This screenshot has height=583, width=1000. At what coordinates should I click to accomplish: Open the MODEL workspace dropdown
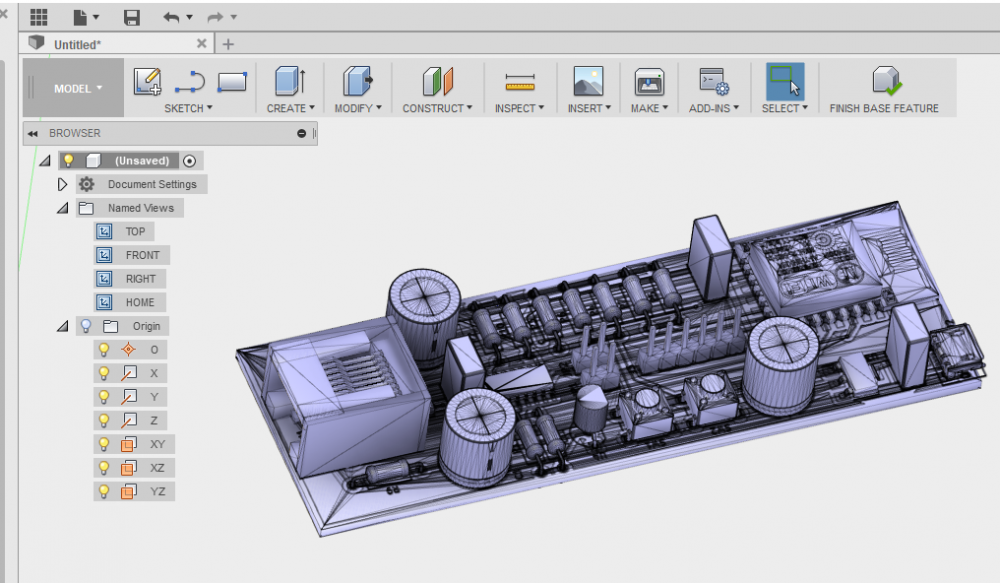(78, 89)
